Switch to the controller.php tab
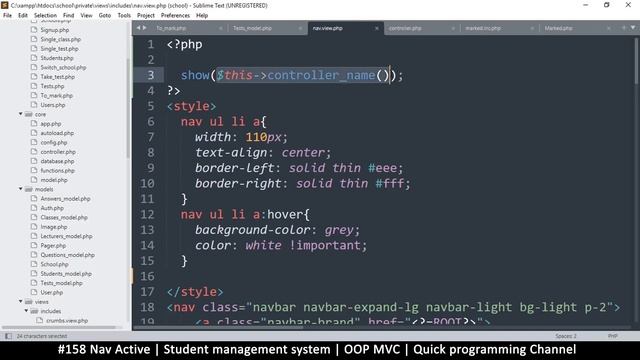The image size is (640, 360). (x=405, y=28)
